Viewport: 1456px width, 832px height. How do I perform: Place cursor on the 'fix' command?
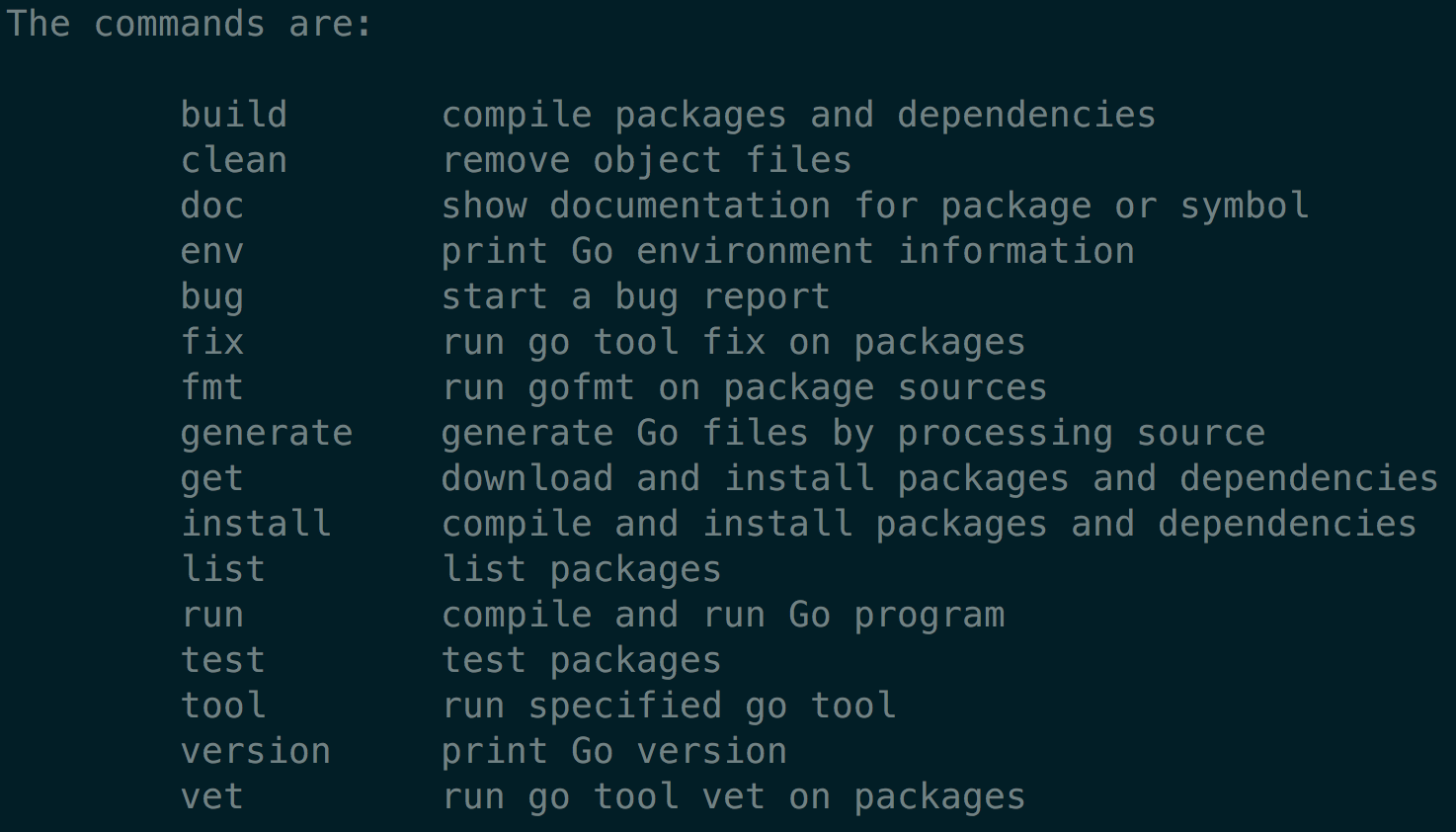(212, 342)
